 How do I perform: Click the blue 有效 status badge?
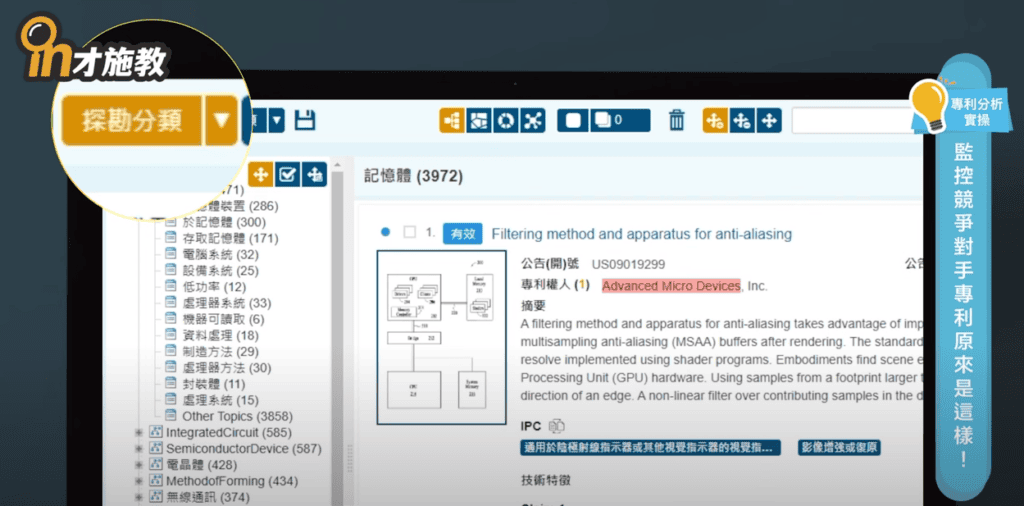coord(462,234)
